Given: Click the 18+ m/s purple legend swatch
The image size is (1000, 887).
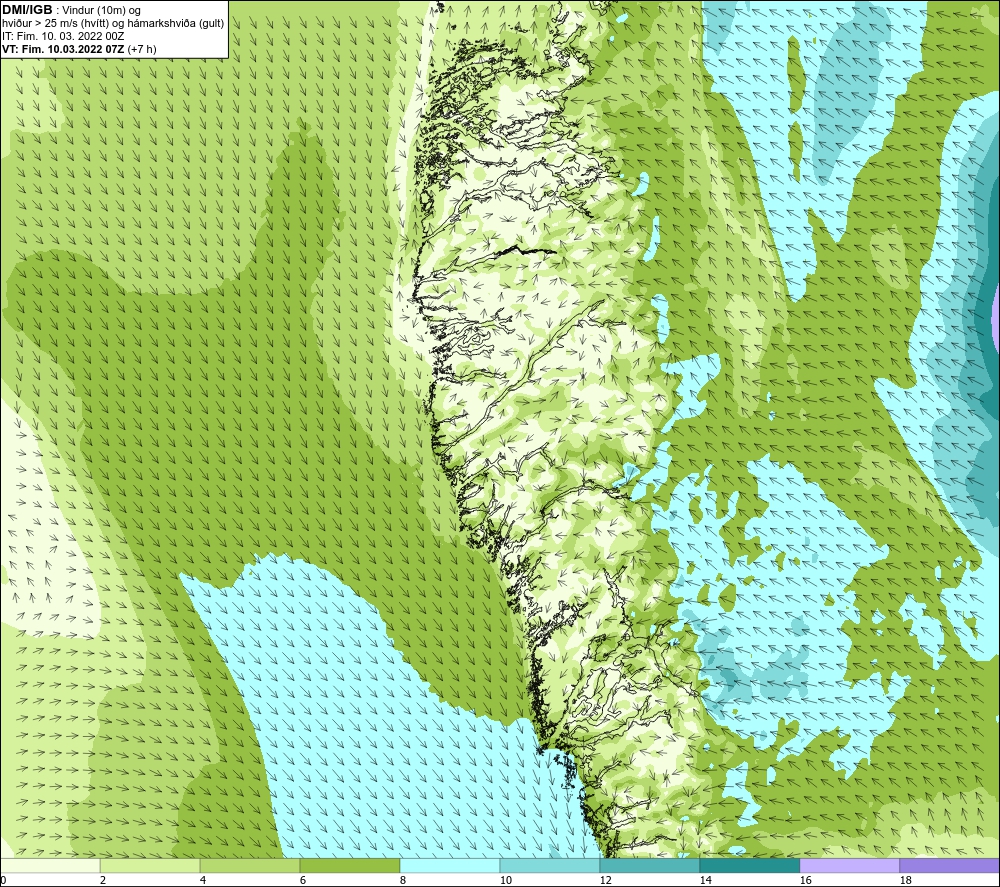Looking at the screenshot, I should tap(950, 866).
